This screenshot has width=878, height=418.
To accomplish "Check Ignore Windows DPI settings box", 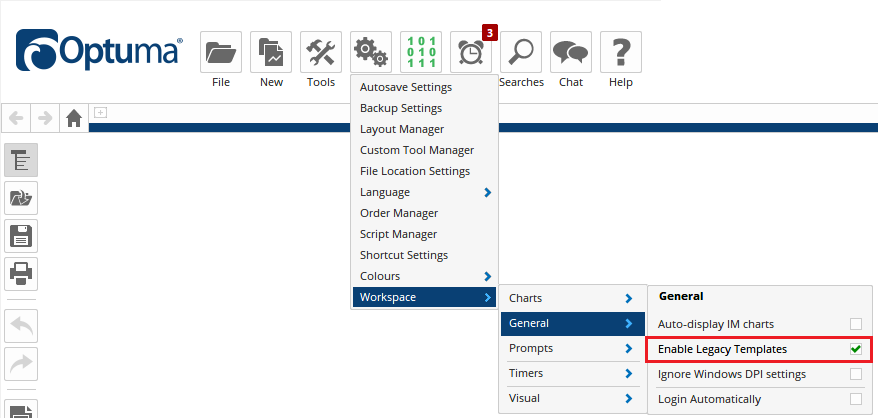I will [856, 374].
